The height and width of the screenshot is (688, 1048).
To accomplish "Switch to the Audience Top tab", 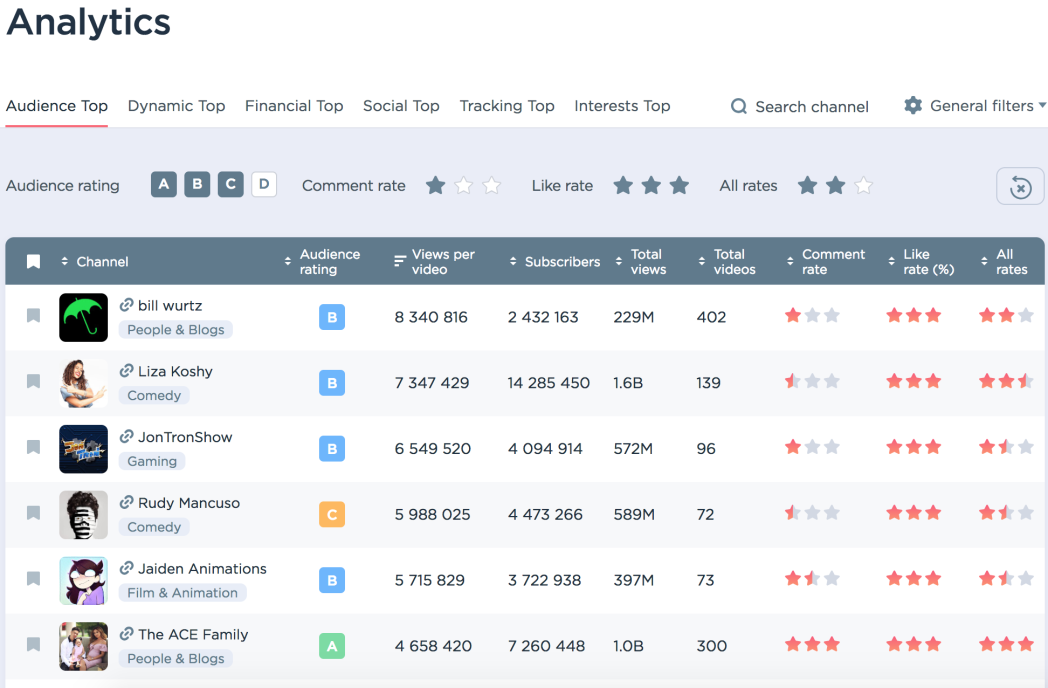I will pyautogui.click(x=57, y=106).
